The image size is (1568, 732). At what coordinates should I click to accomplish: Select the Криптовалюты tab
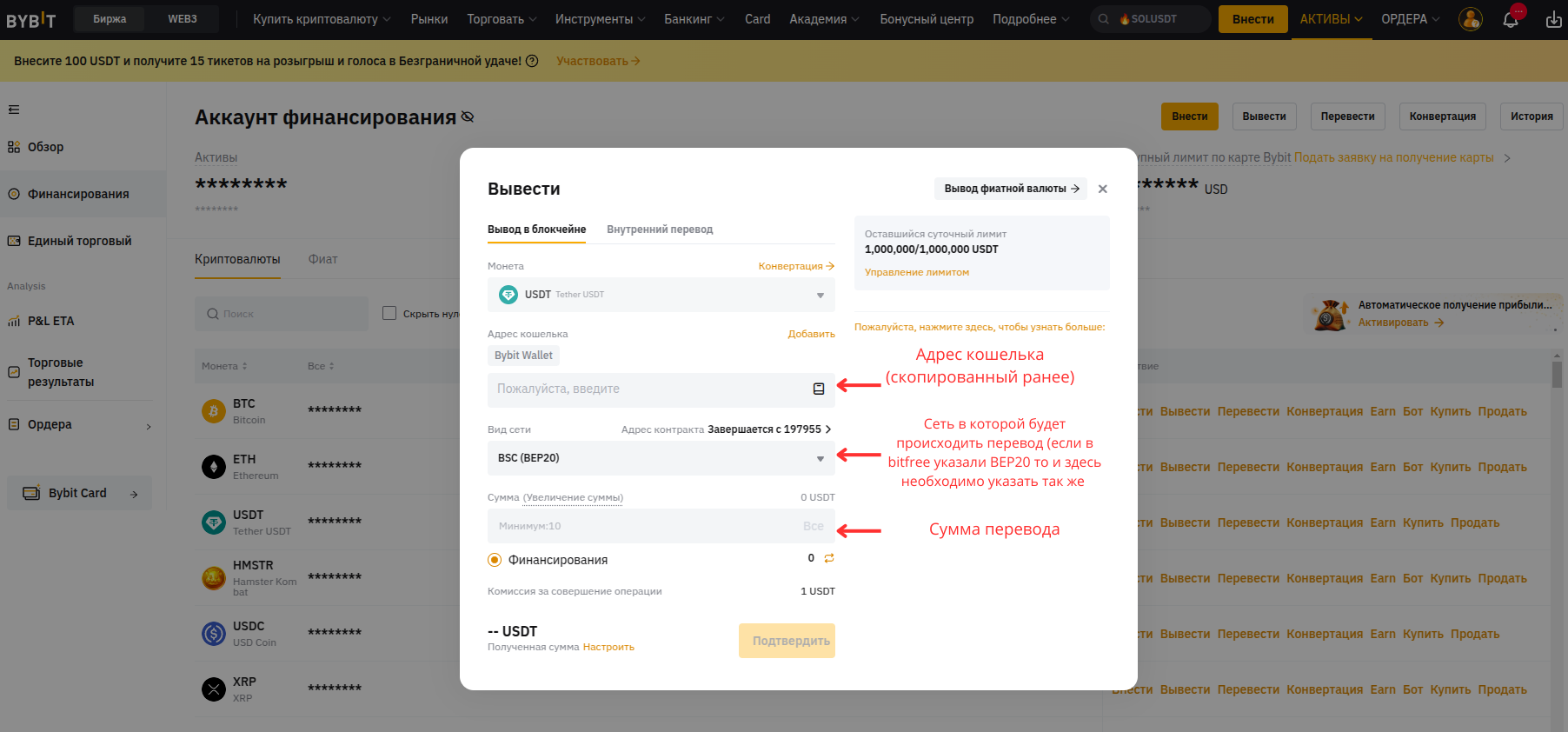(x=237, y=259)
